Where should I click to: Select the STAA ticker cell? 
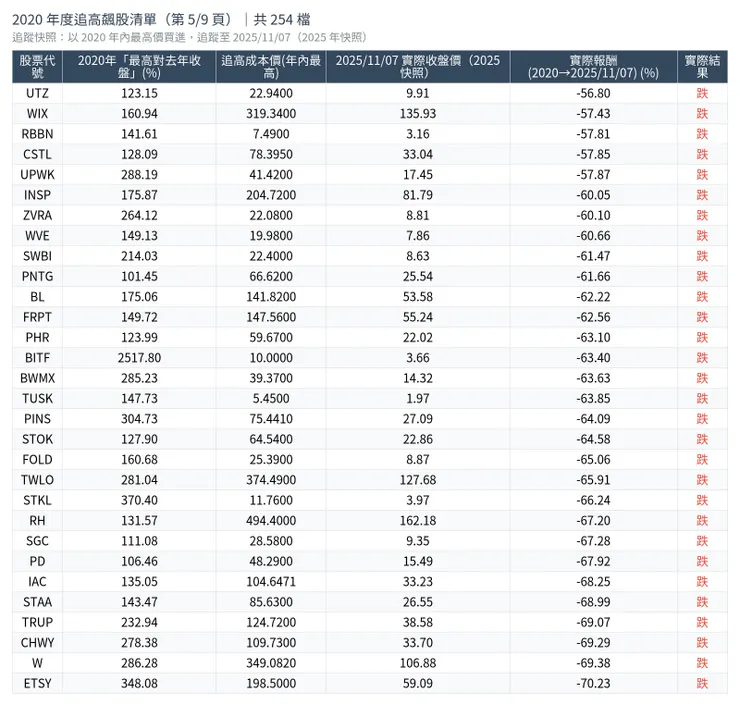point(37,602)
